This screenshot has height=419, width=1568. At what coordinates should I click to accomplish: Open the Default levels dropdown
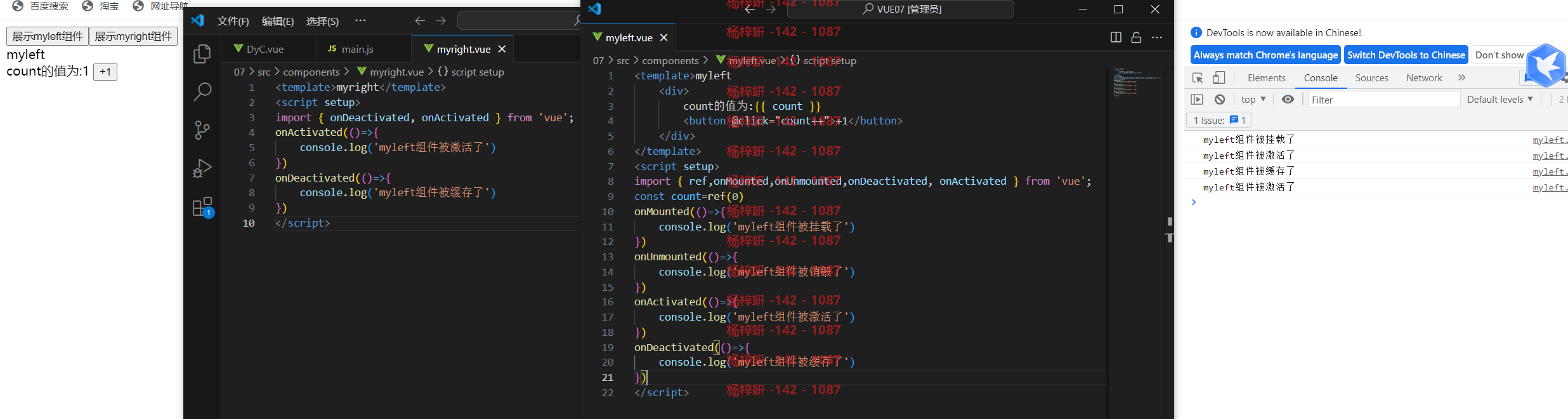[x=1500, y=100]
